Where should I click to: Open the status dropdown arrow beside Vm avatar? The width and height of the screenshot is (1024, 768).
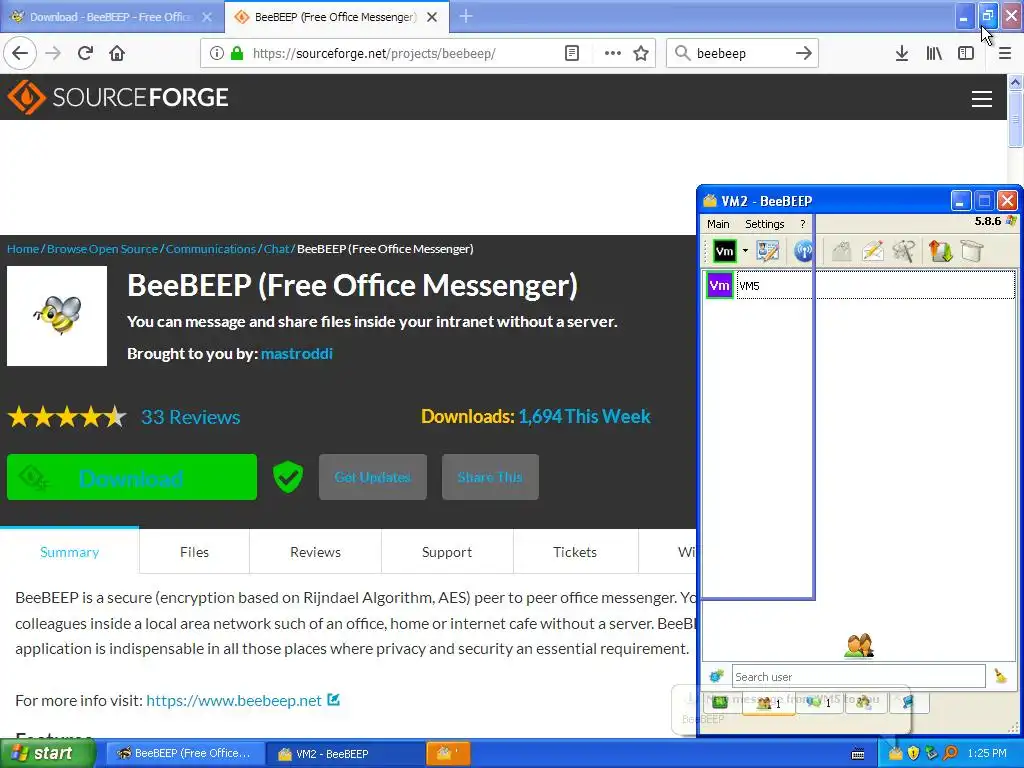coord(745,251)
